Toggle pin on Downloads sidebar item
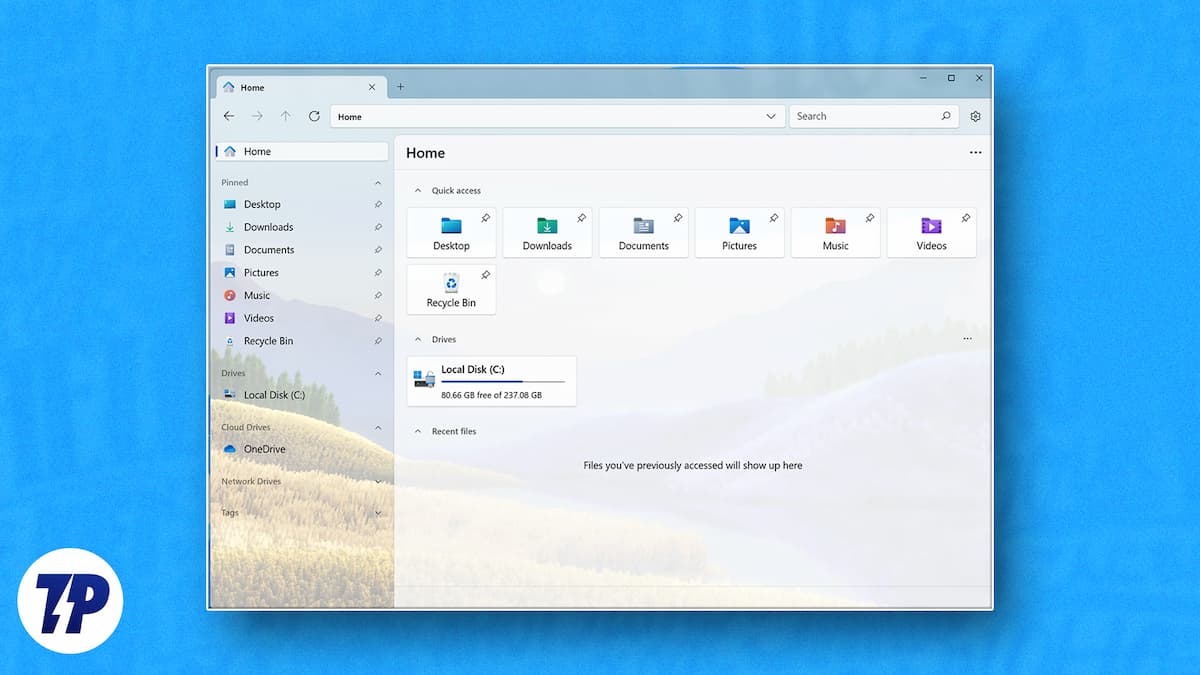The image size is (1200, 675). [x=378, y=227]
